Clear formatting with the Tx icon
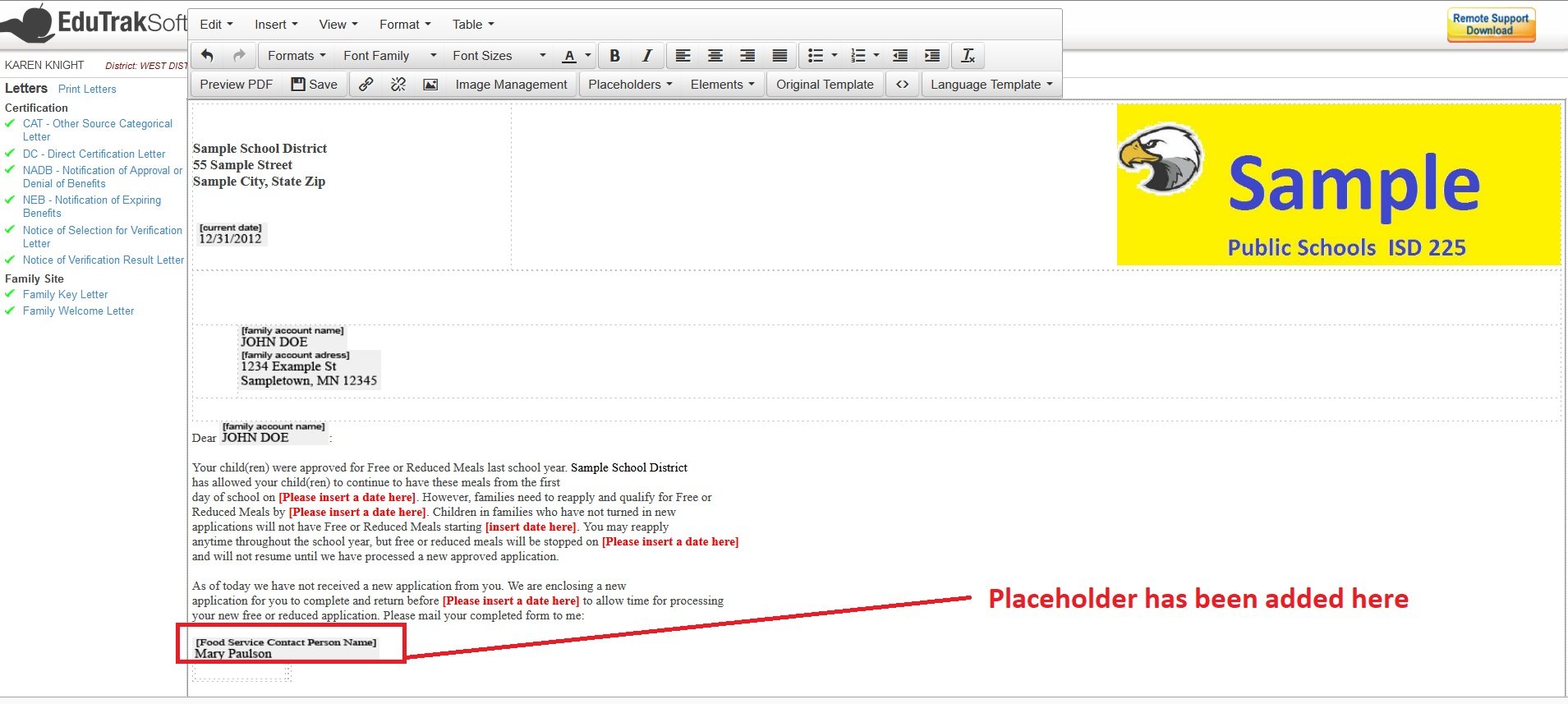 click(x=968, y=56)
